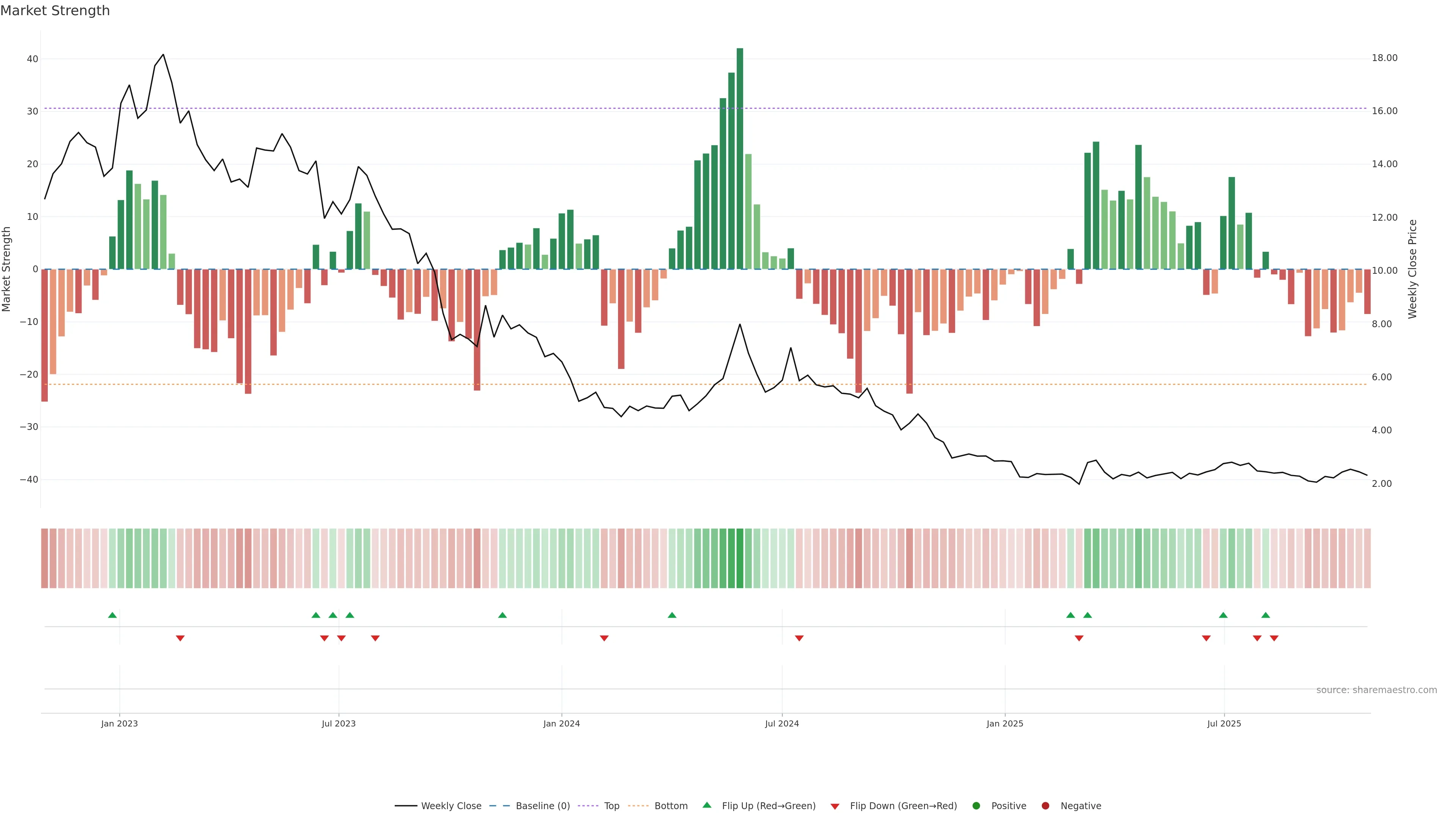The image size is (1456, 819).
Task: Click the green Positive legend dot
Action: (x=976, y=806)
